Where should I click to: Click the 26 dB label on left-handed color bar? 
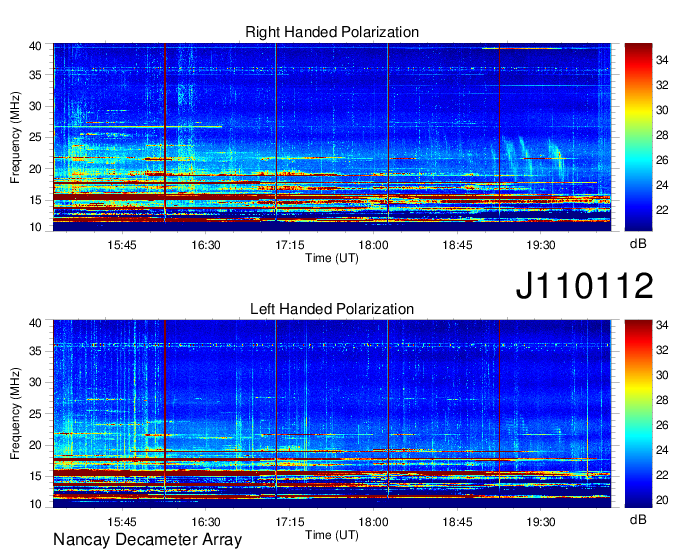[x=662, y=425]
